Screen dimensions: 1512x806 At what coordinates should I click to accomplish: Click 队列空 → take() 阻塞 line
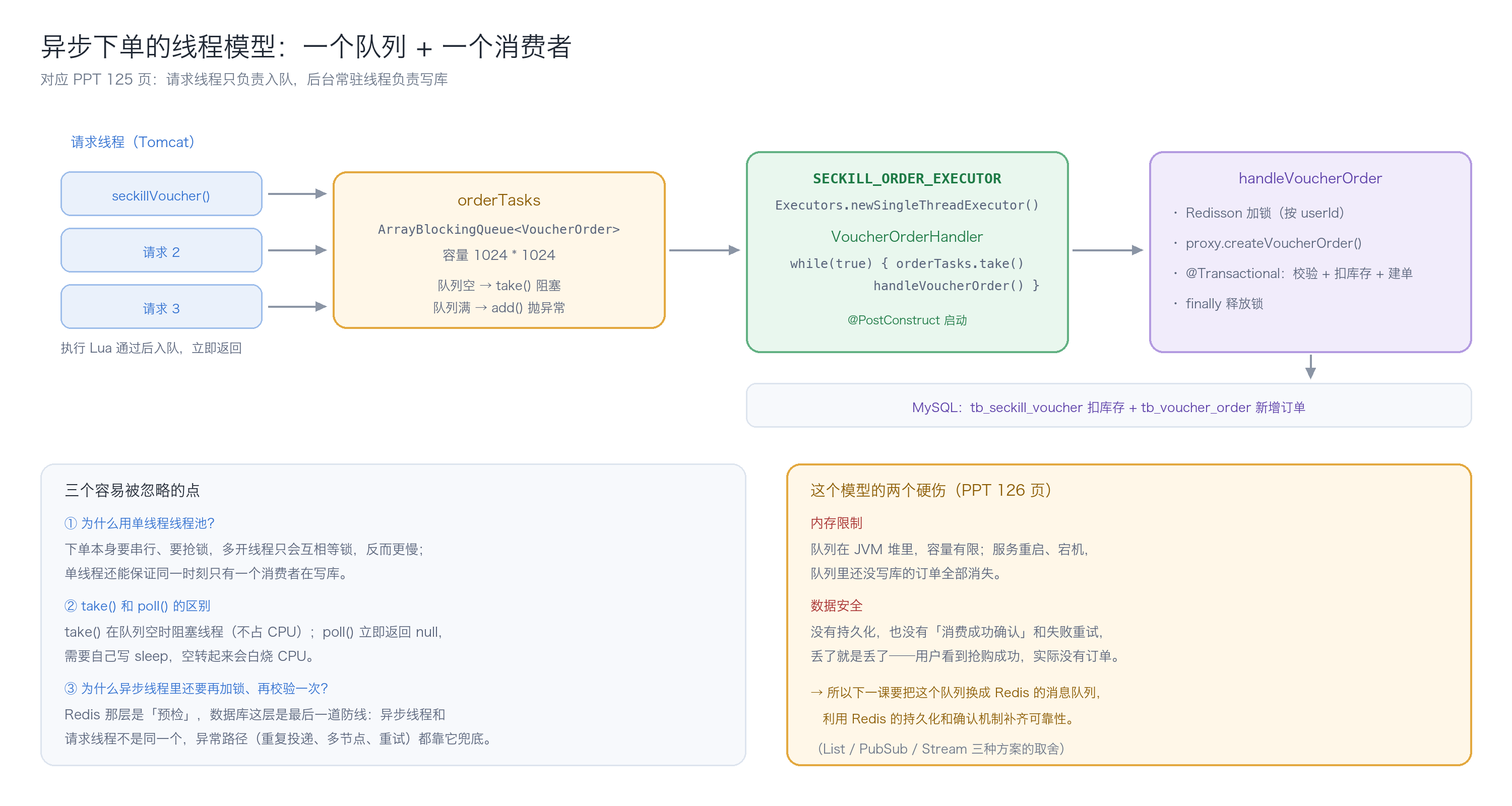[x=499, y=286]
